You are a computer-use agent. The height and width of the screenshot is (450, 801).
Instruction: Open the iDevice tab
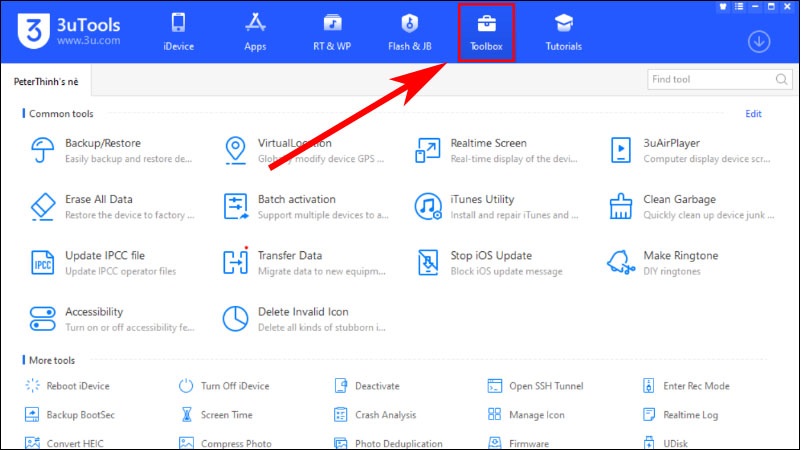[178, 32]
